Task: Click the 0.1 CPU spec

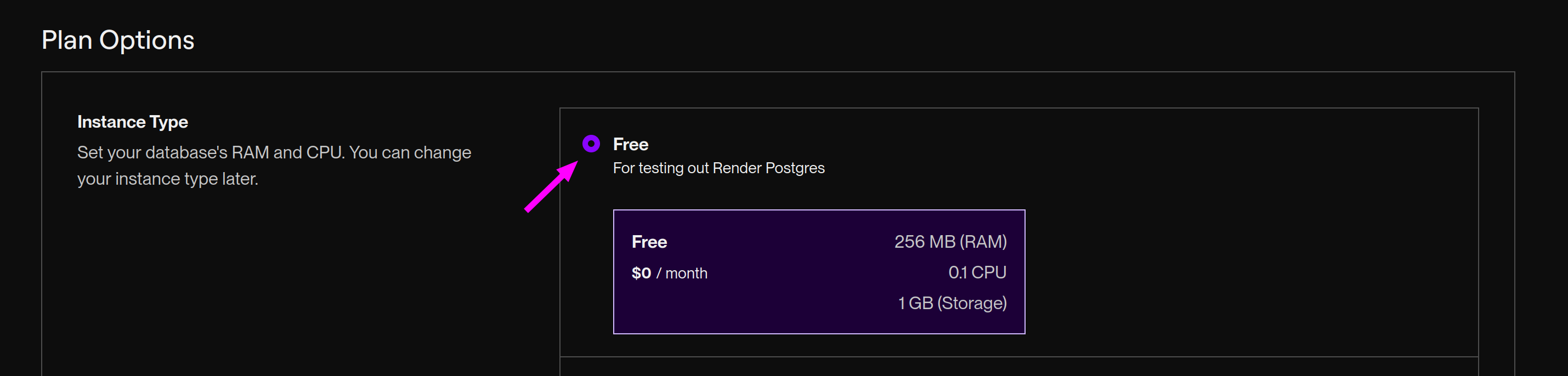Action: (977, 272)
